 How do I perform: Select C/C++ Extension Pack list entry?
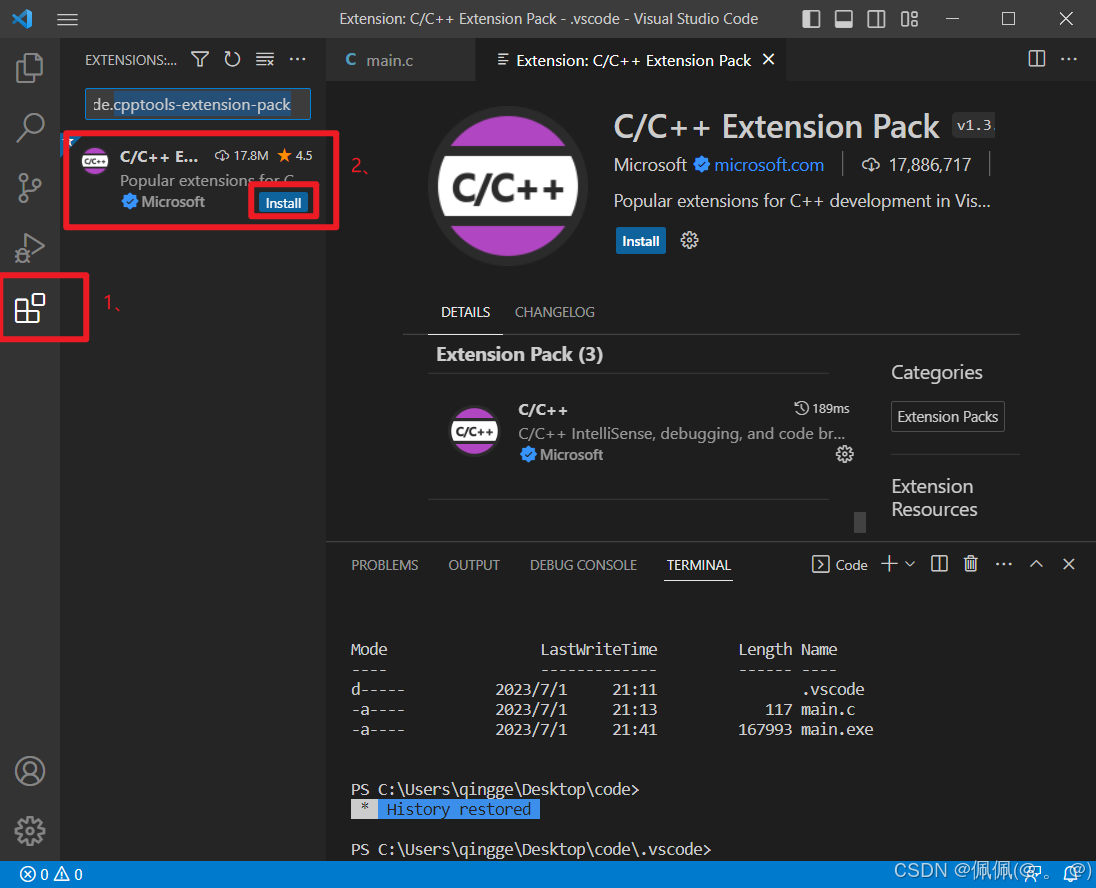pos(192,179)
